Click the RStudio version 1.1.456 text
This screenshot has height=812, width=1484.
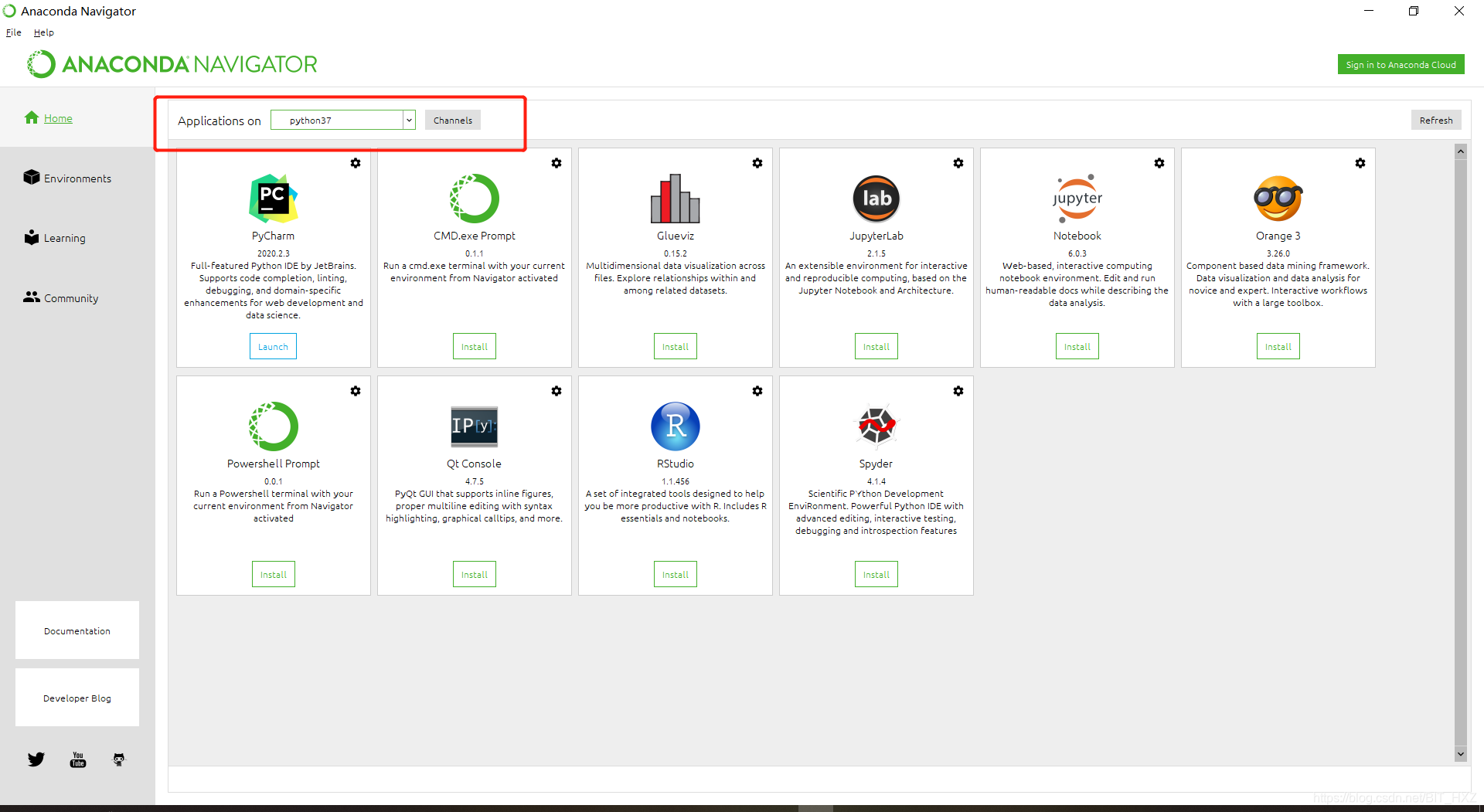click(x=676, y=481)
